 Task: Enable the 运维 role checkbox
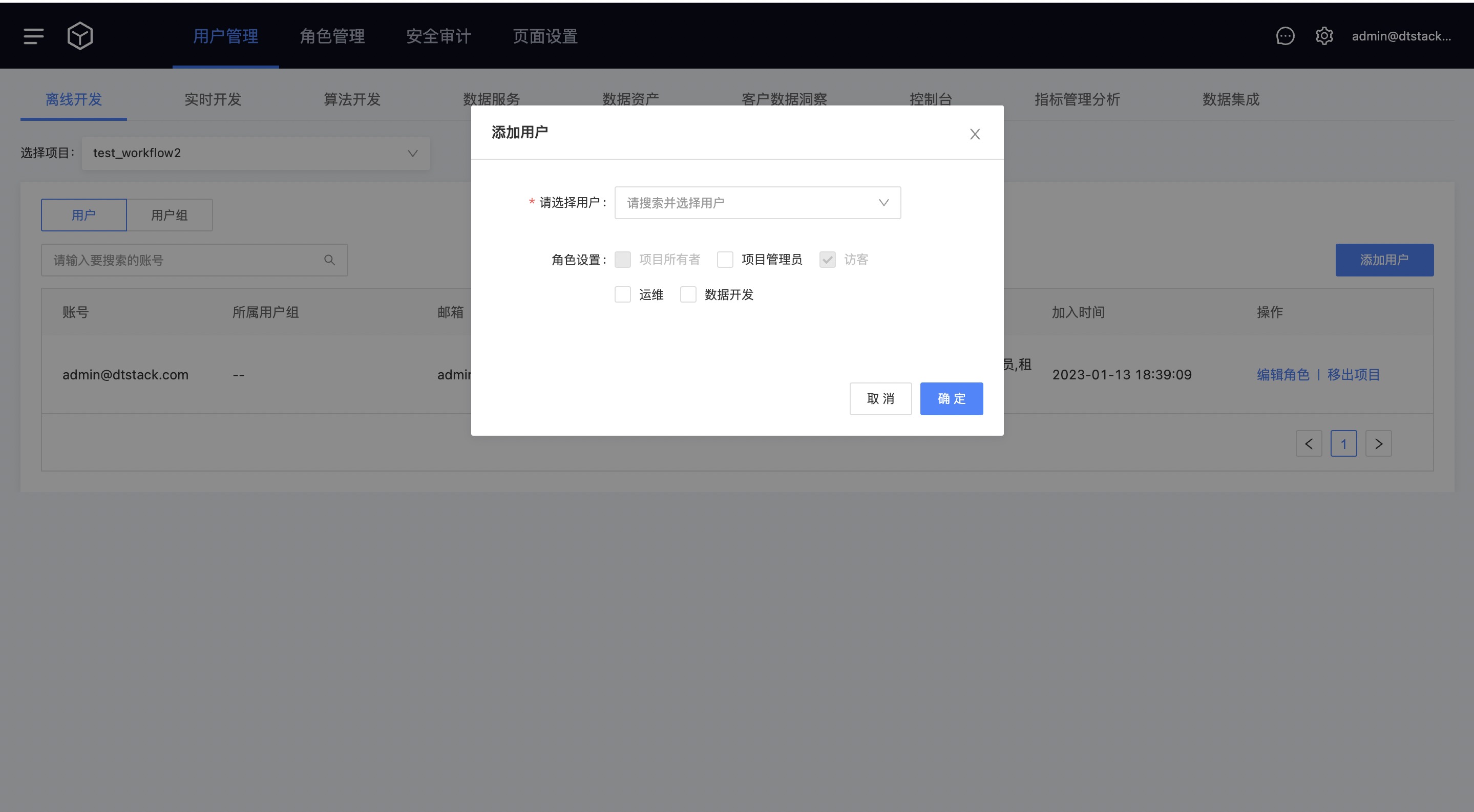pos(623,294)
